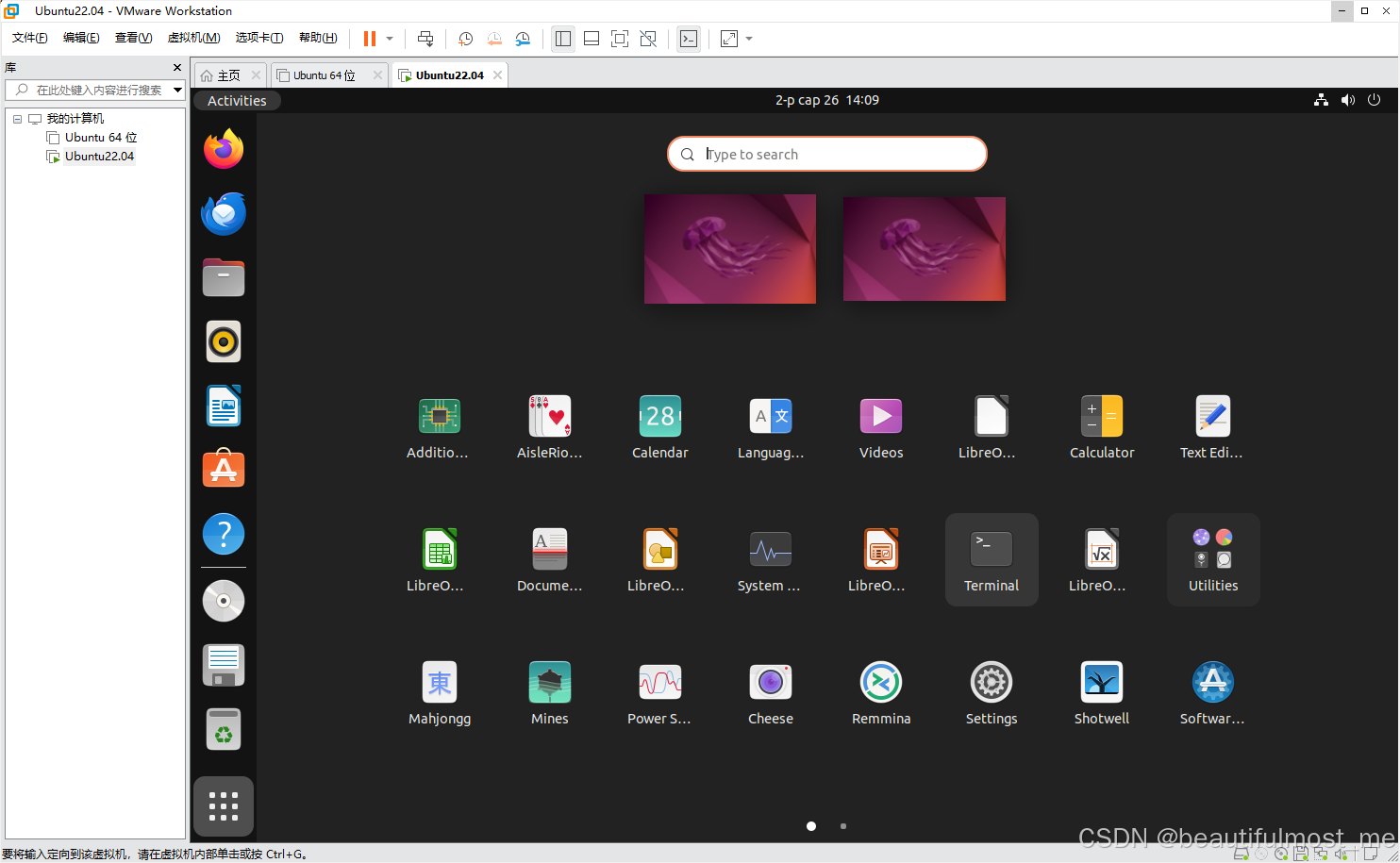Click the Activities button
Viewport: 1400px width, 863px height.
pyautogui.click(x=236, y=100)
